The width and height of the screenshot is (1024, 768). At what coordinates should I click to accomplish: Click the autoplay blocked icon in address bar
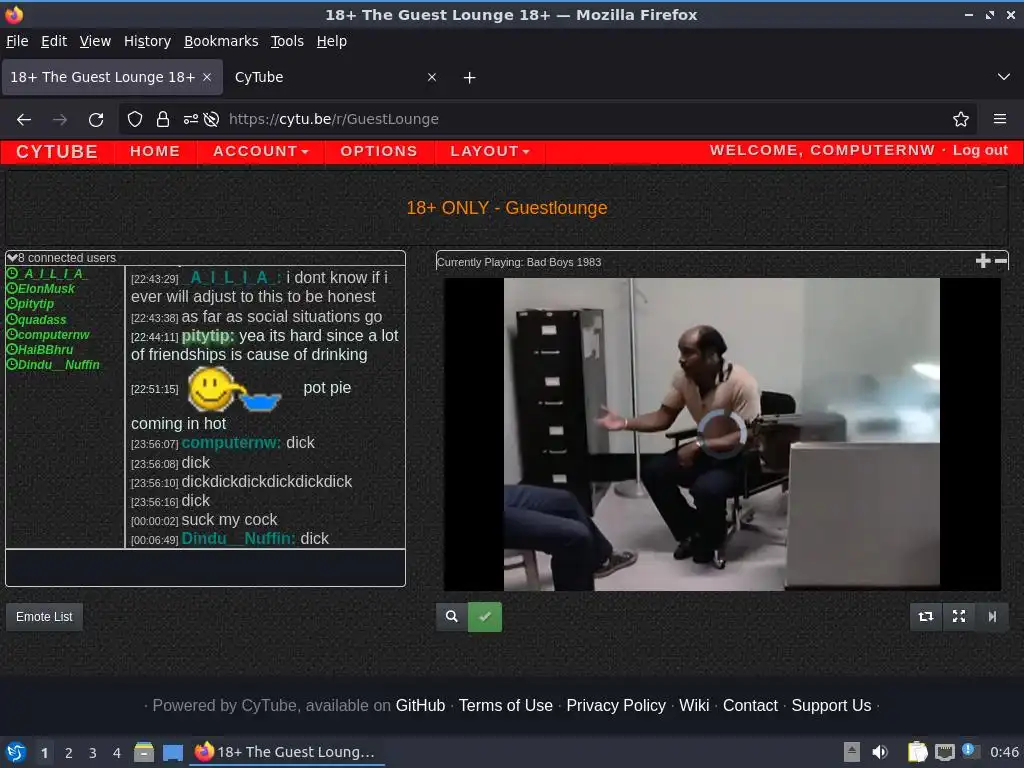(x=211, y=119)
